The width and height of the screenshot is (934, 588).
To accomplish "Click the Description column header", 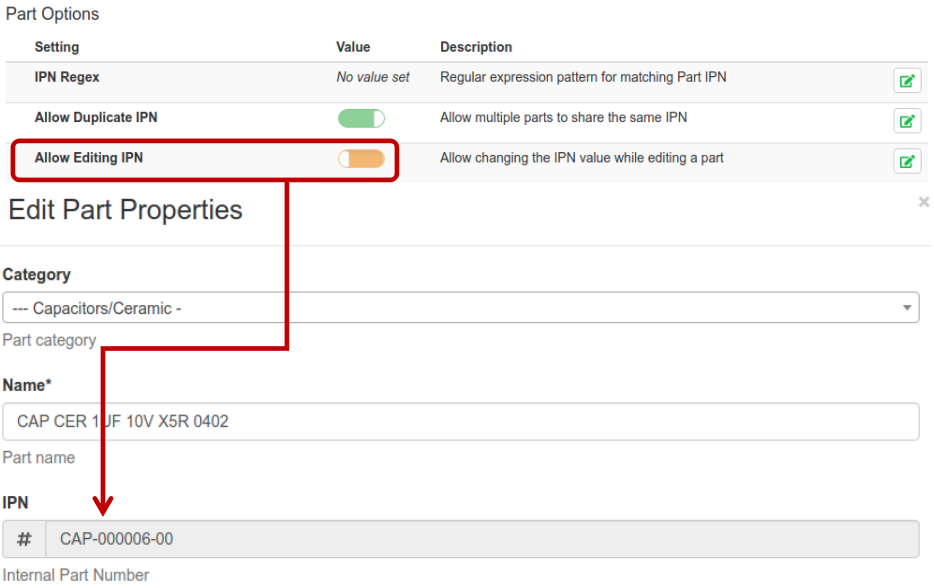I will tap(476, 47).
